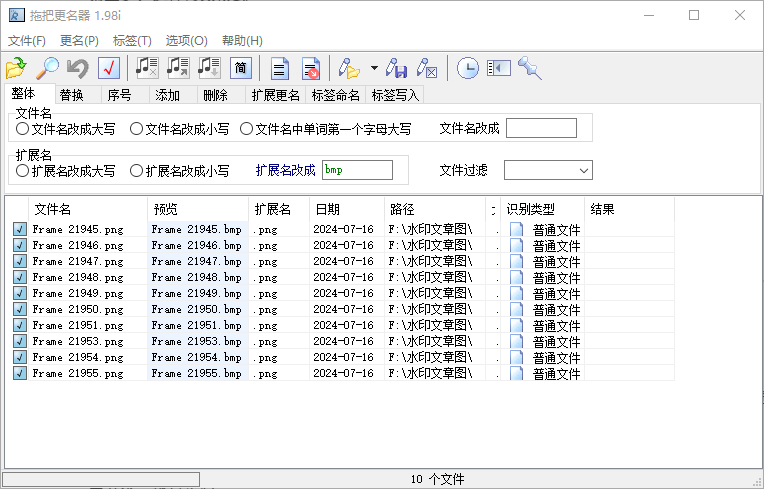Click the red checkmark apply icon
Viewport: 764px width, 489px height.
[109, 68]
